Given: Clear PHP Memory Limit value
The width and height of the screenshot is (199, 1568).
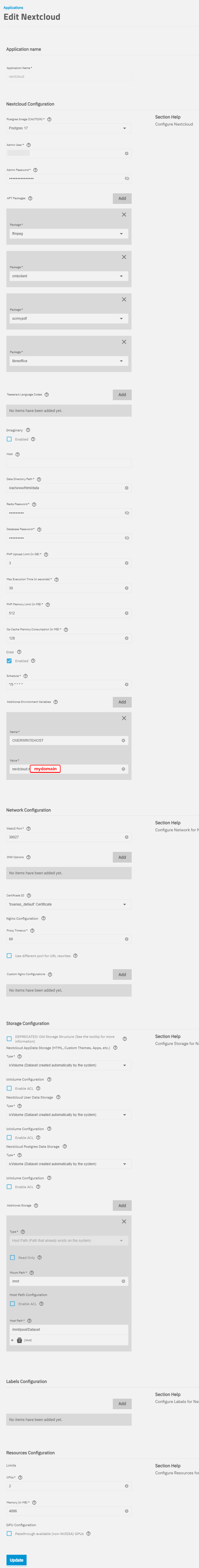Looking at the screenshot, I should click(127, 613).
